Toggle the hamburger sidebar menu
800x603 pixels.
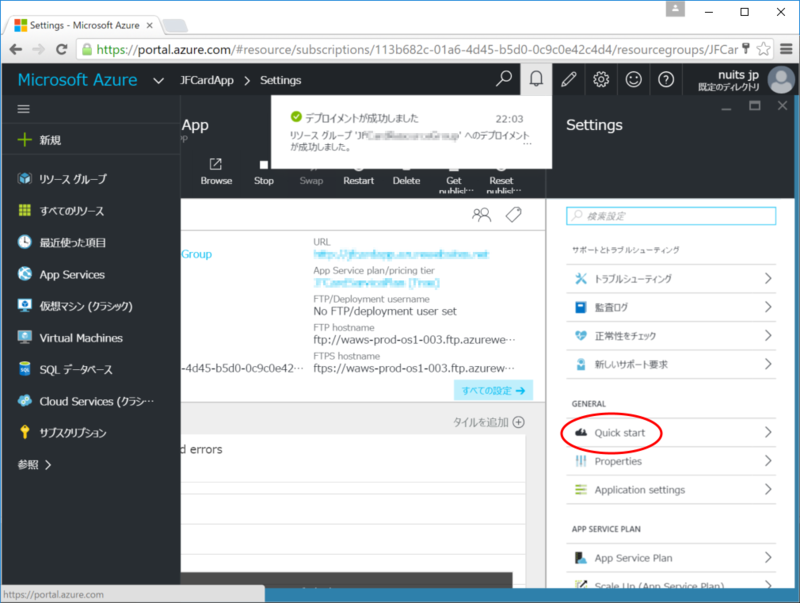pos(23,109)
